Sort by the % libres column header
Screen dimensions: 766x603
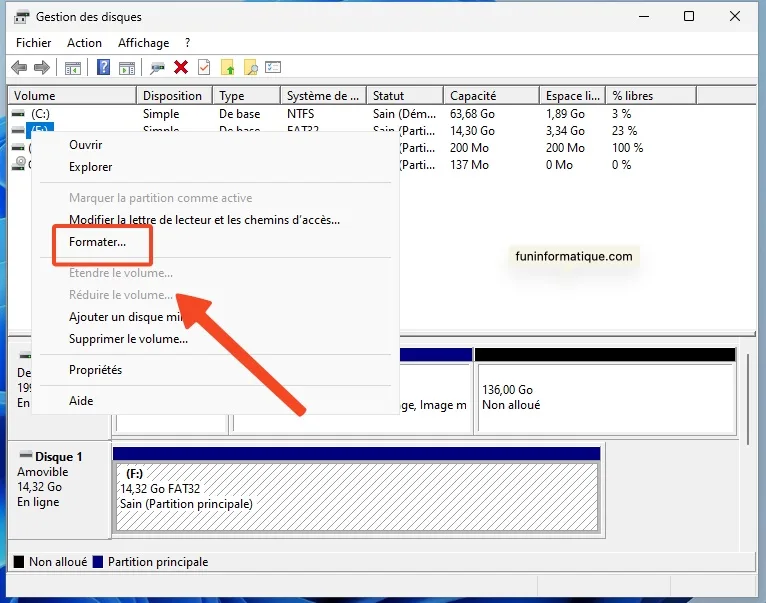tap(651, 96)
